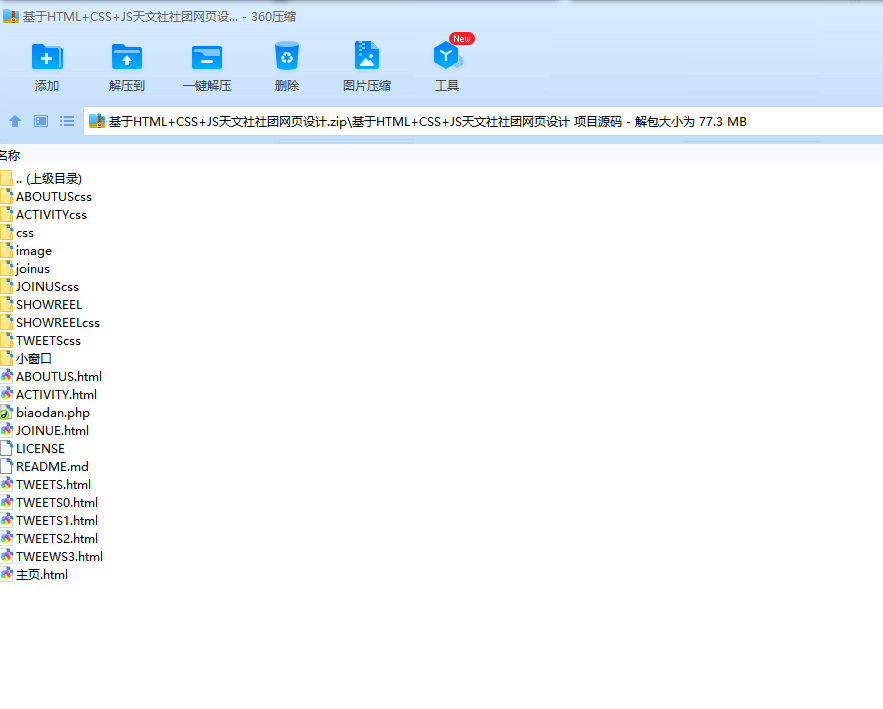Select the 主页.html file
This screenshot has height=709, width=883.
pyautogui.click(x=34, y=575)
